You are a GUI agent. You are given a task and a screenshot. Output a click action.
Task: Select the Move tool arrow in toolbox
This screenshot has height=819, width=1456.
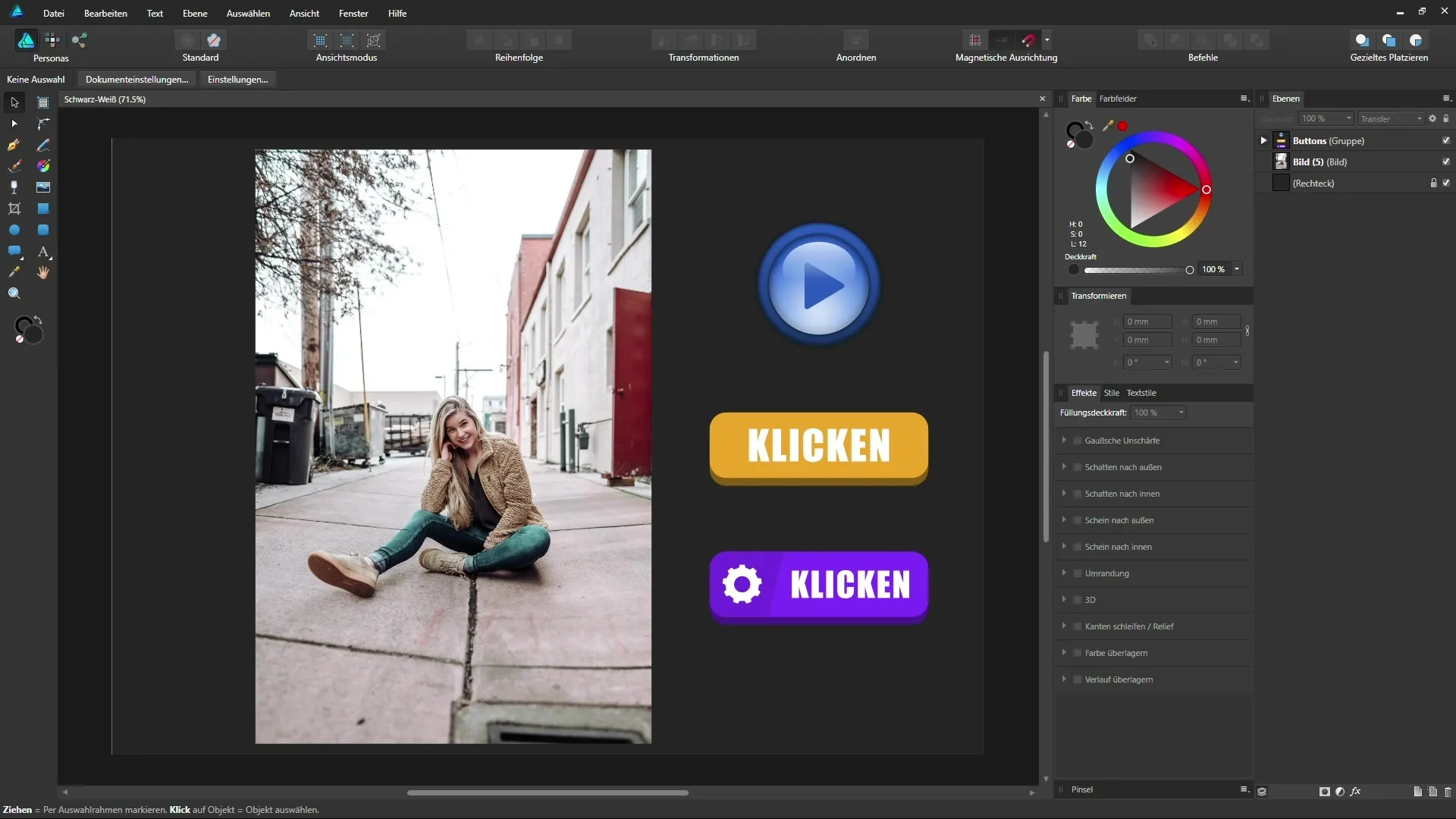coord(14,102)
